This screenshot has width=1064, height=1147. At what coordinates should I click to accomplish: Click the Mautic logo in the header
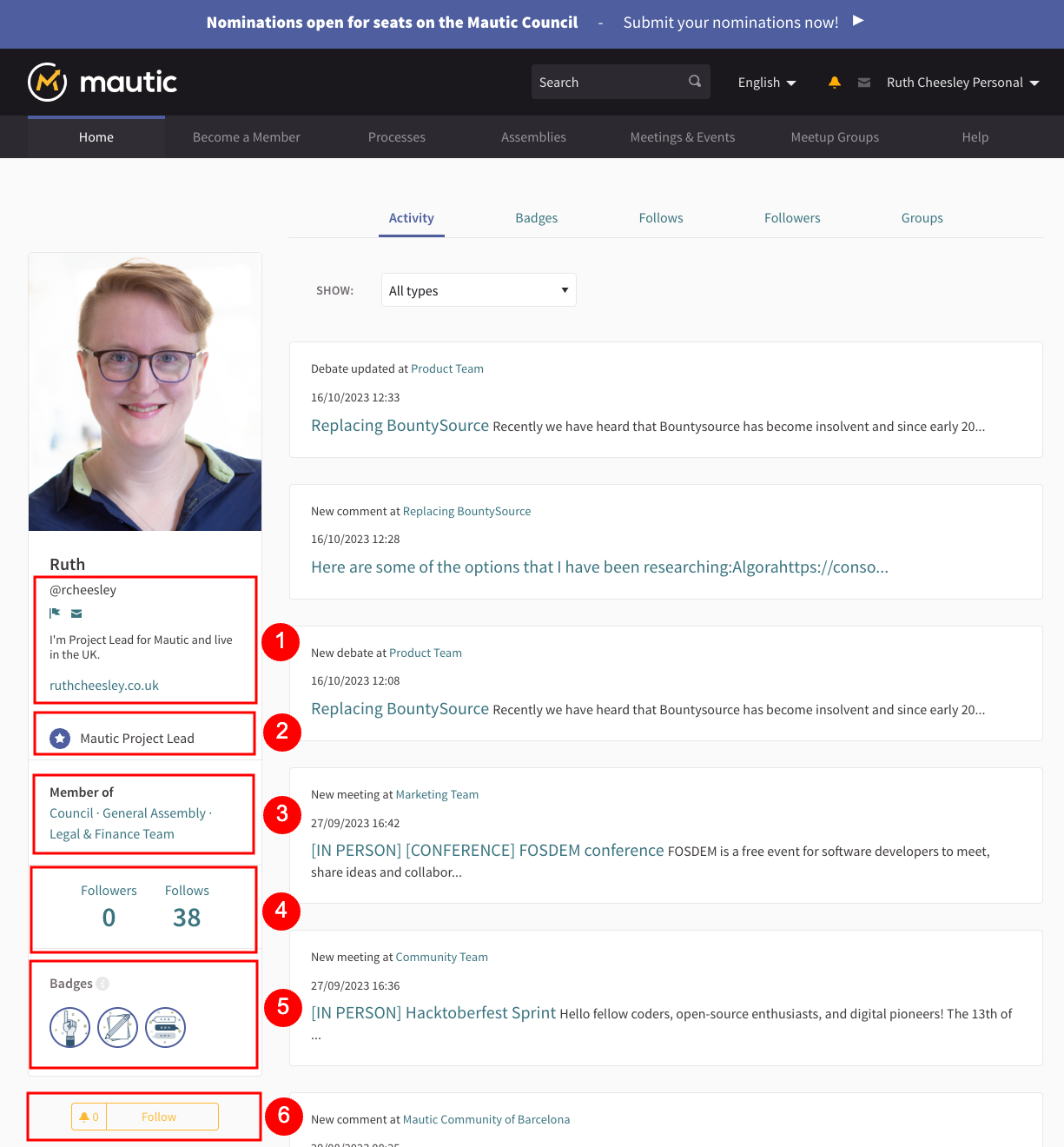tap(102, 83)
